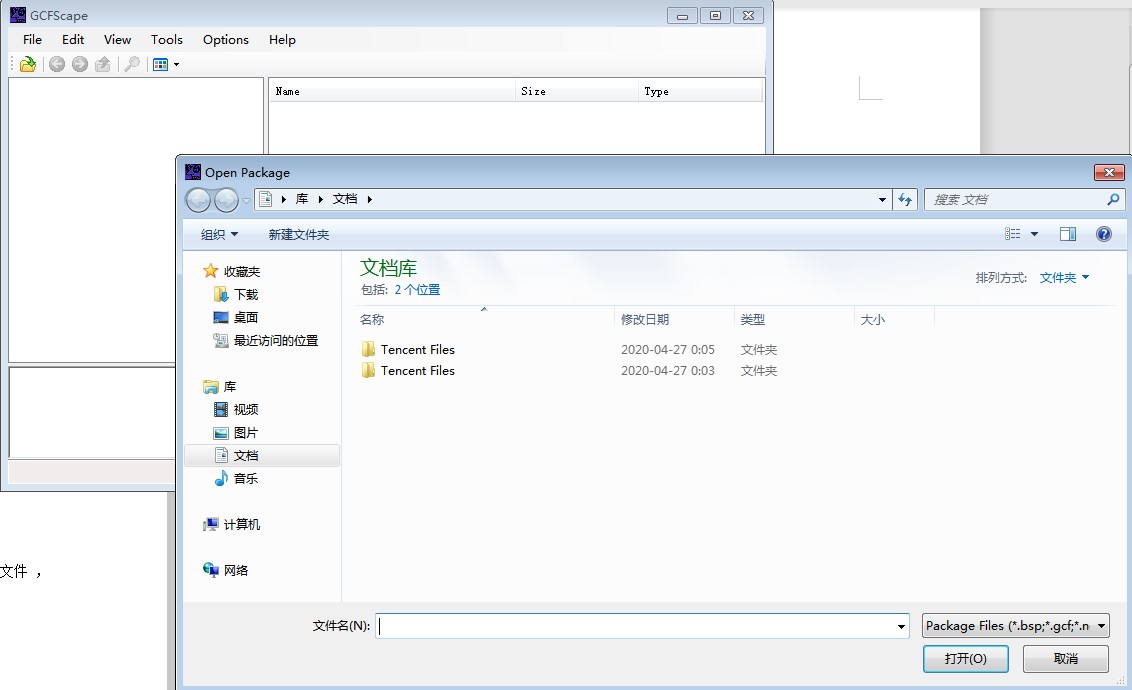The height and width of the screenshot is (690, 1132).
Task: Click the 新建文件夹 button
Action: point(299,235)
